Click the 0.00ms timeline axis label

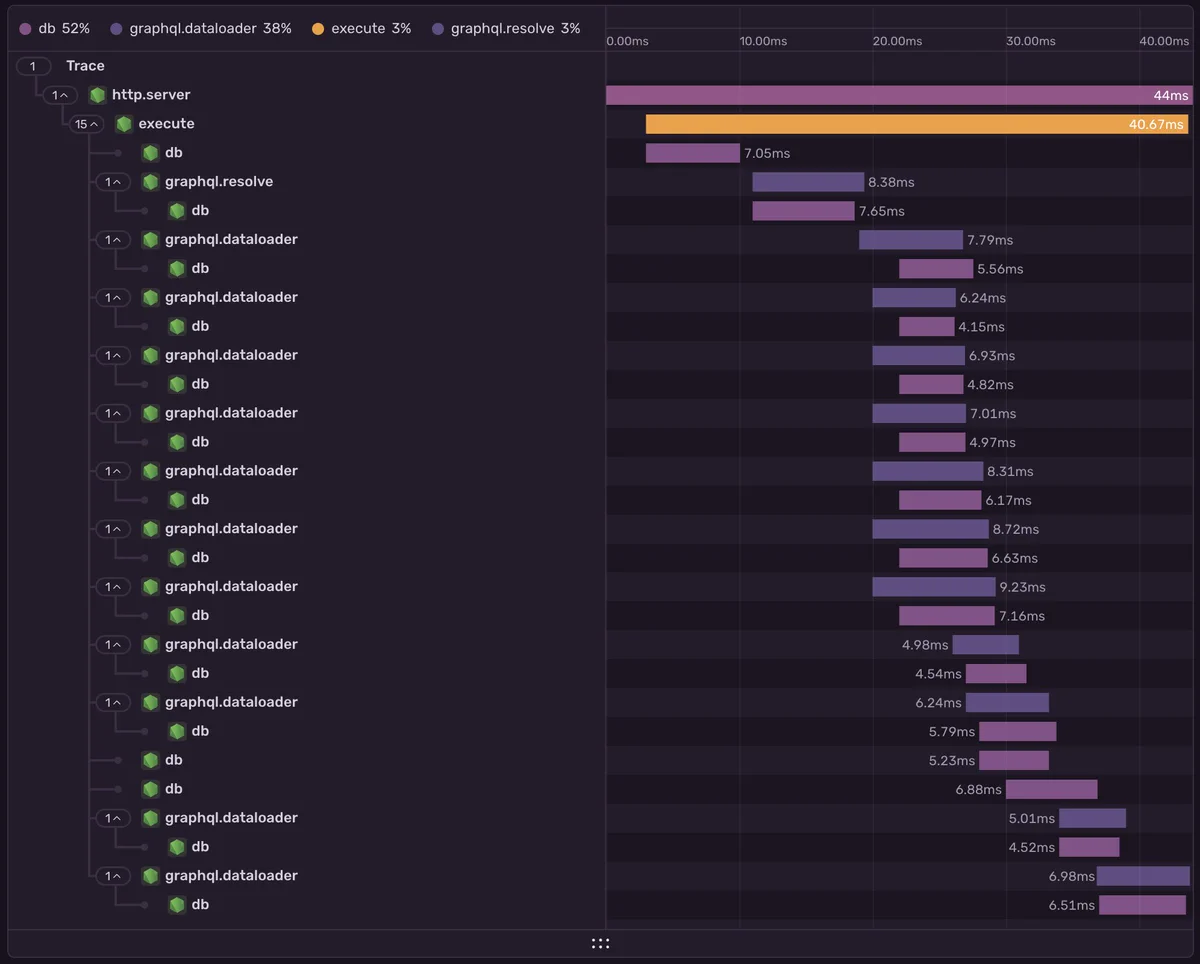pyautogui.click(x=627, y=41)
